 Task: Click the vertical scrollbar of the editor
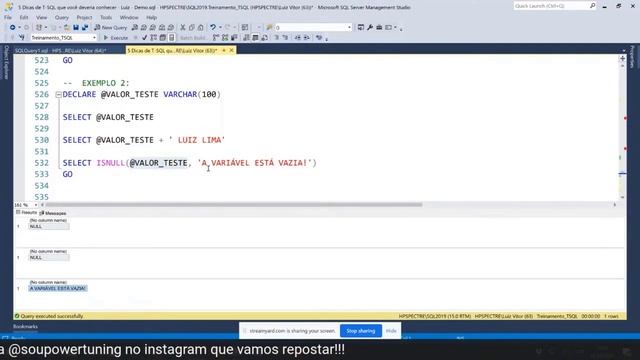pos(622,131)
